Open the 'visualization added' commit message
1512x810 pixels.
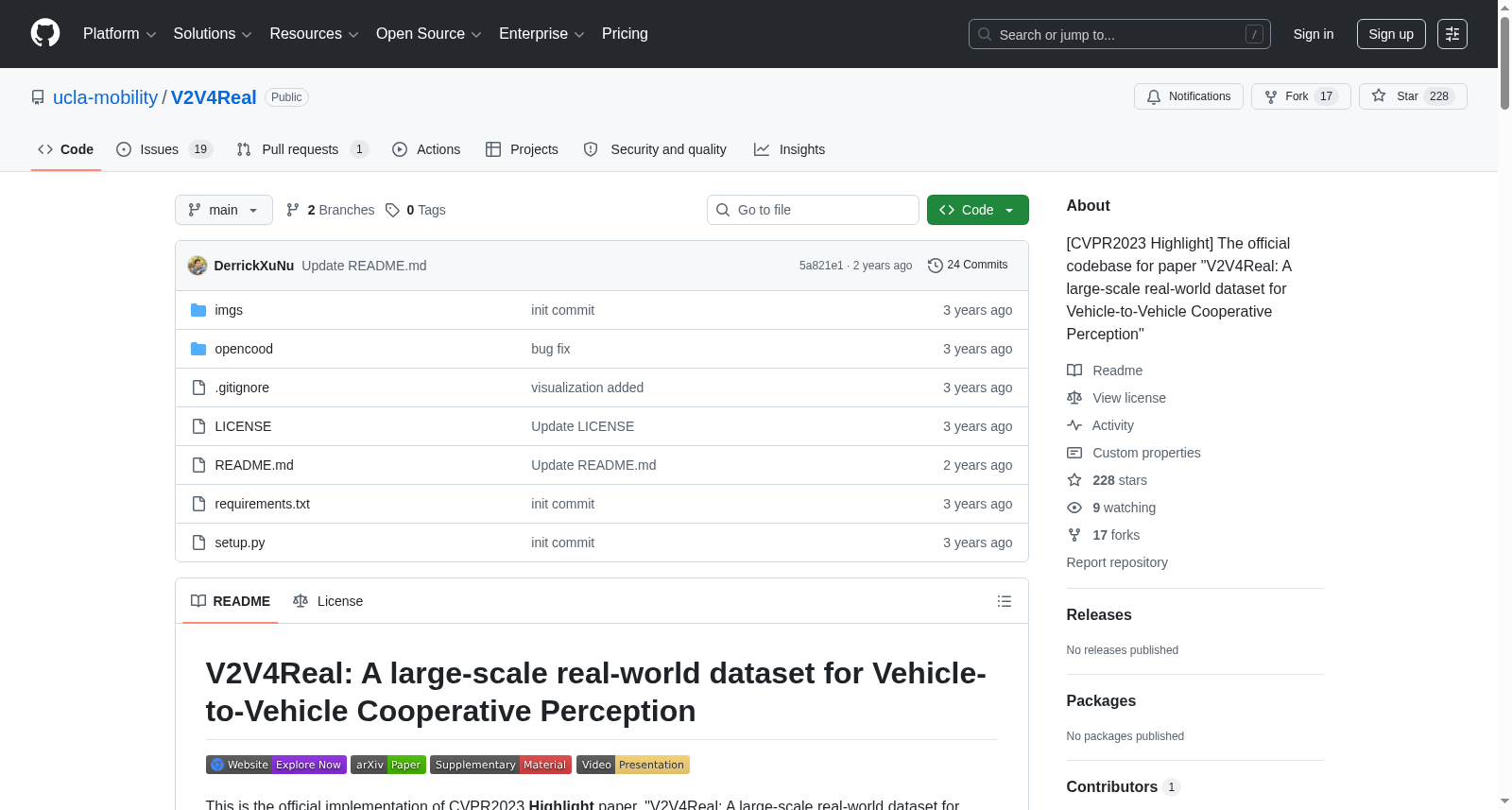[x=588, y=388]
